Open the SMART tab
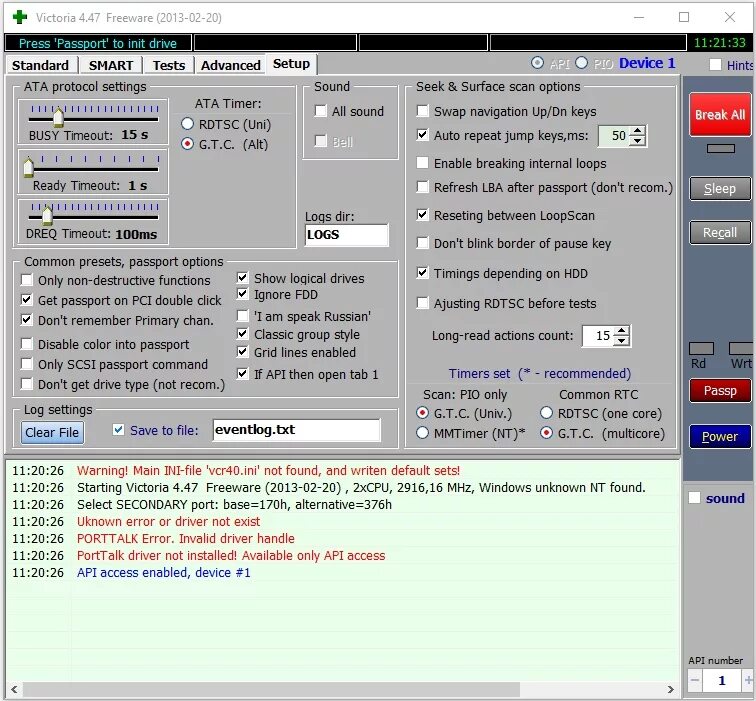 coord(110,65)
